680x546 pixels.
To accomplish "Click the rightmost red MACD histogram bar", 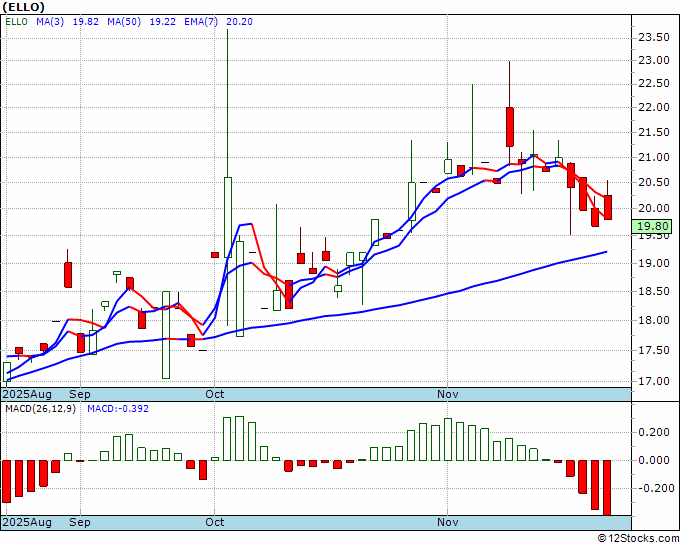I will (x=607, y=487).
